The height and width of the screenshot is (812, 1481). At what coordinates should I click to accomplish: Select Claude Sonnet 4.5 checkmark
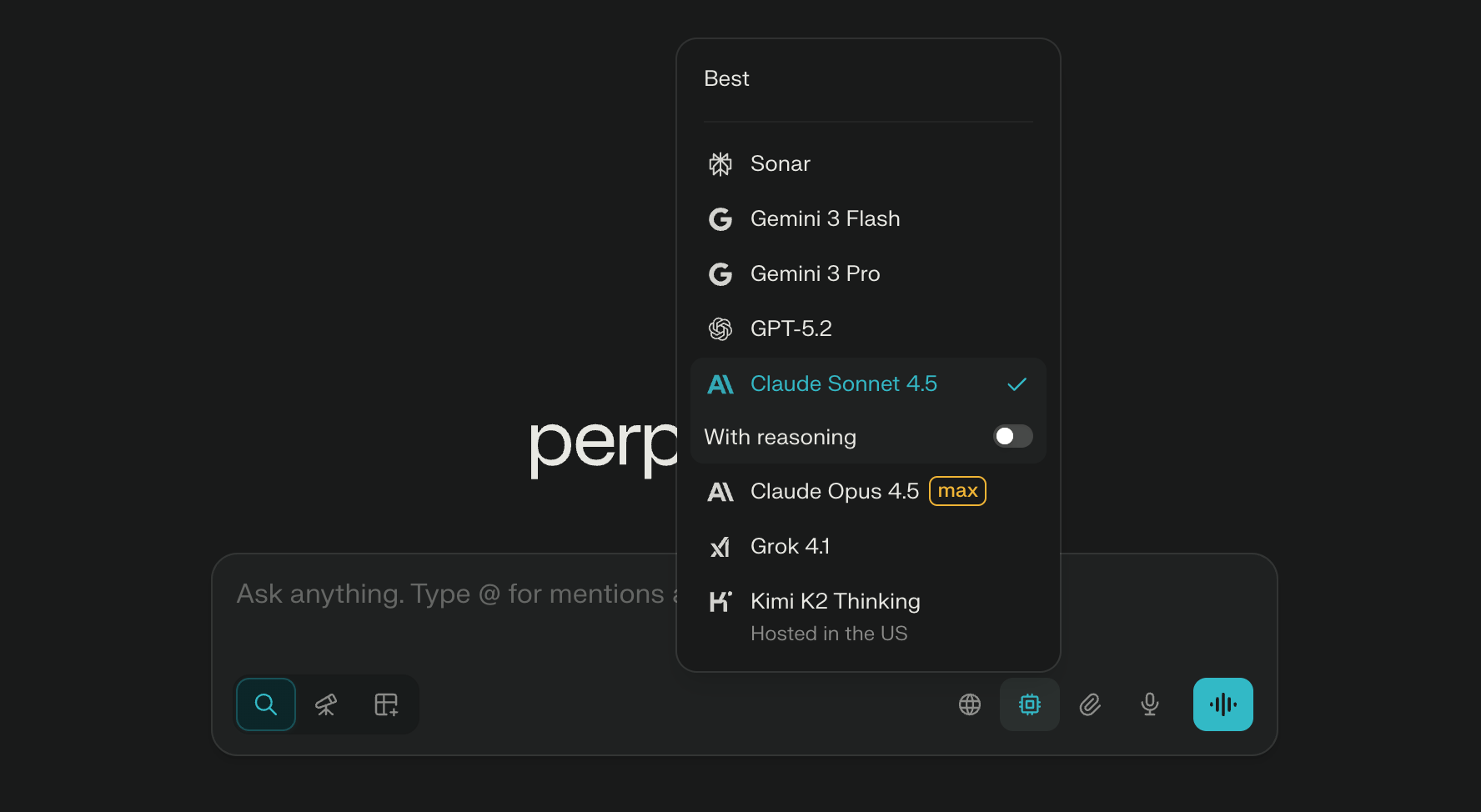point(1017,384)
